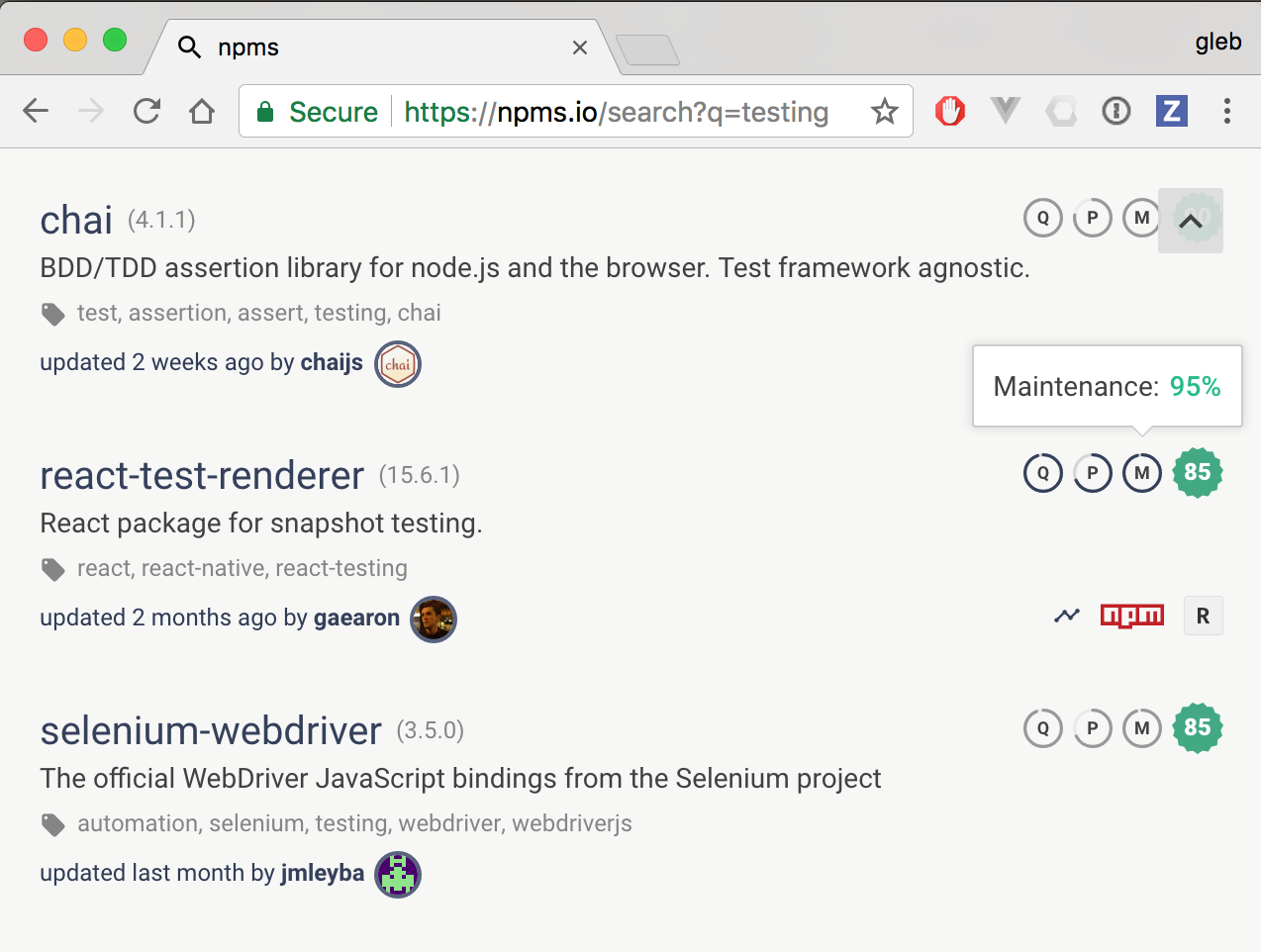Click 'React package for snapshot testing.' description

point(261,523)
